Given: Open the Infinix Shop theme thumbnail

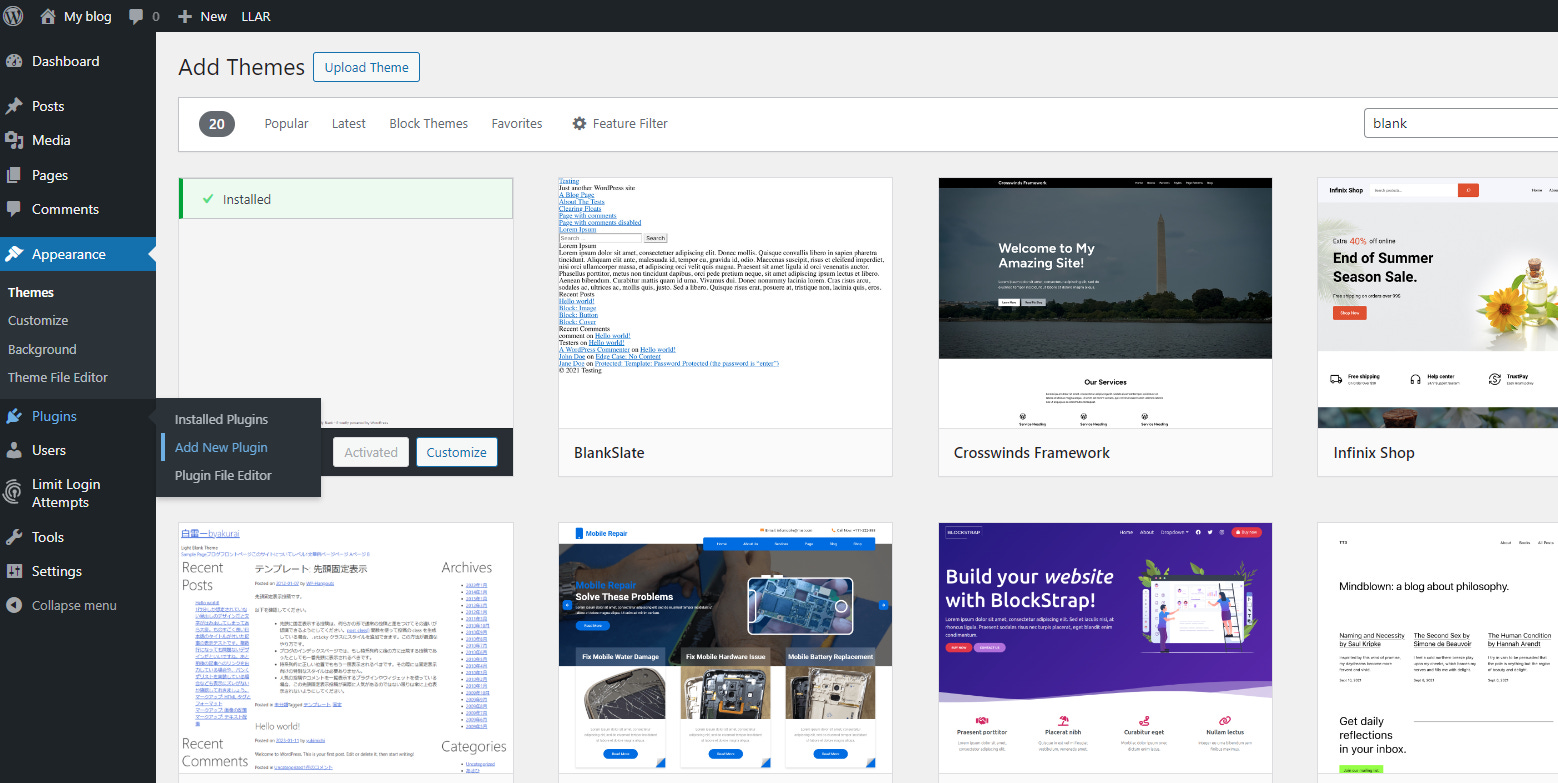Looking at the screenshot, I should coord(1438,303).
